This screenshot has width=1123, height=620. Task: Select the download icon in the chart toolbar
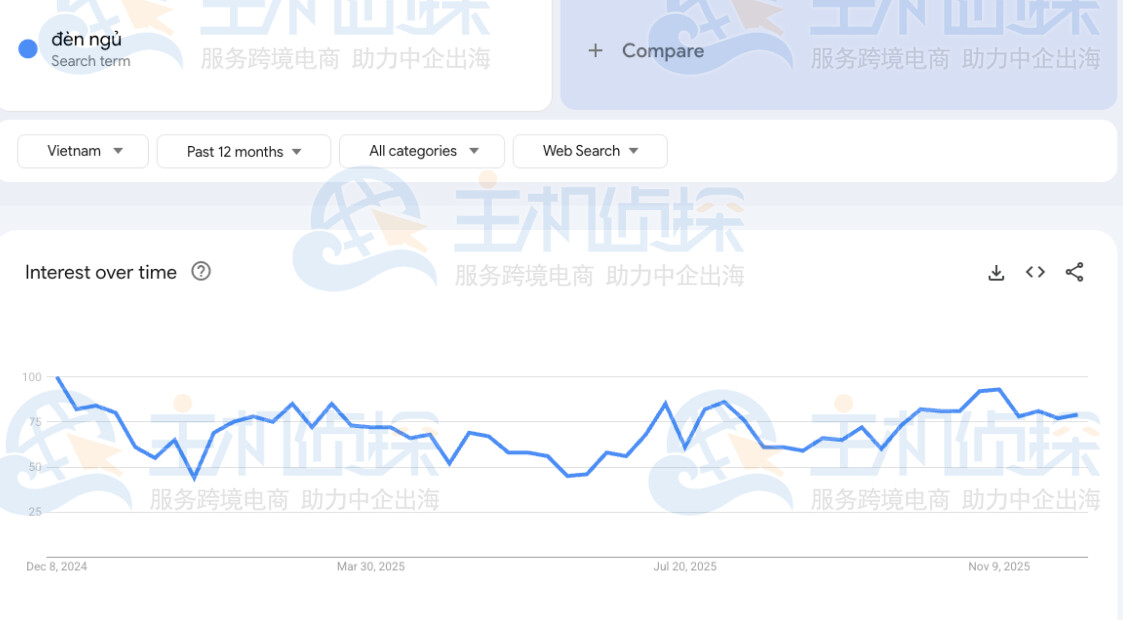(996, 271)
